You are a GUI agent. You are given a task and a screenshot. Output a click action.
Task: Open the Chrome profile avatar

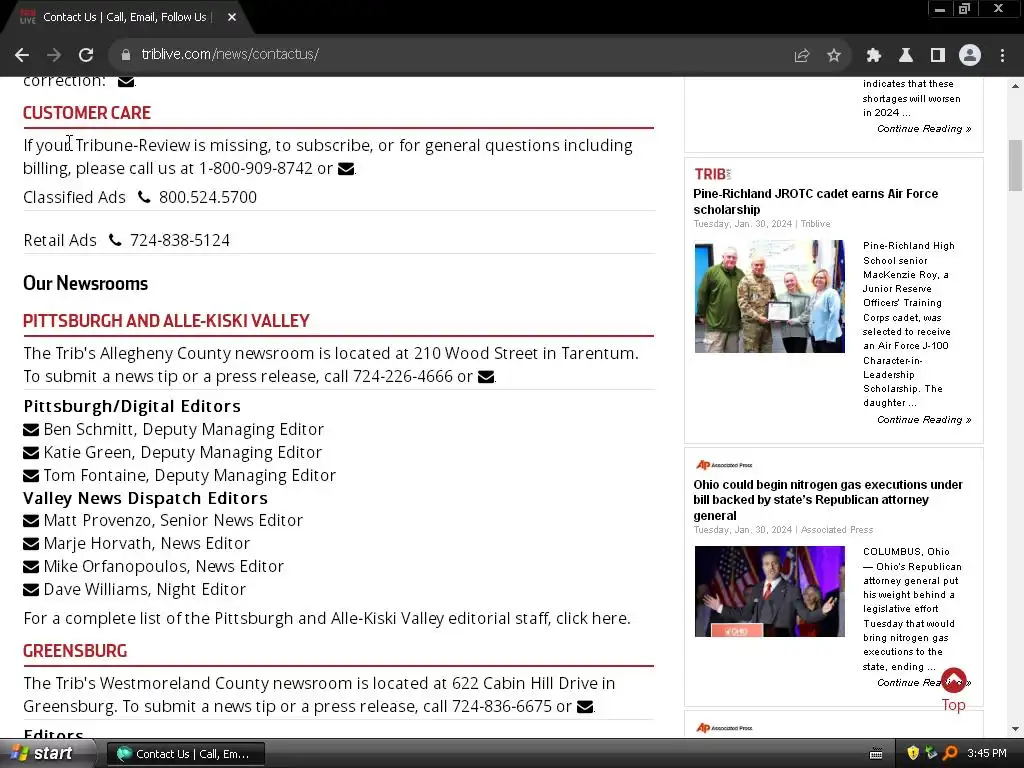[x=970, y=56]
